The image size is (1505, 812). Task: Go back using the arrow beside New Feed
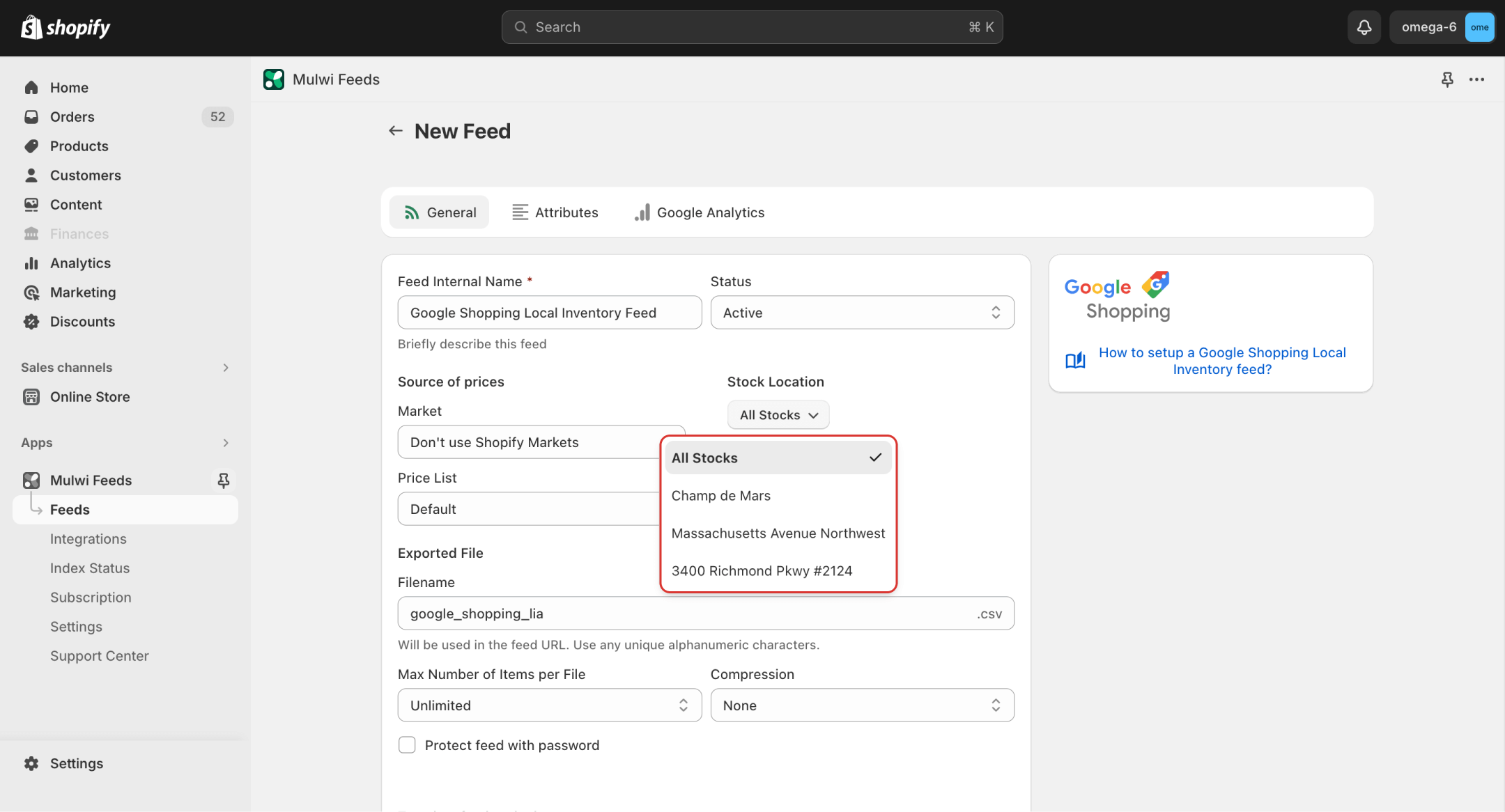point(396,131)
